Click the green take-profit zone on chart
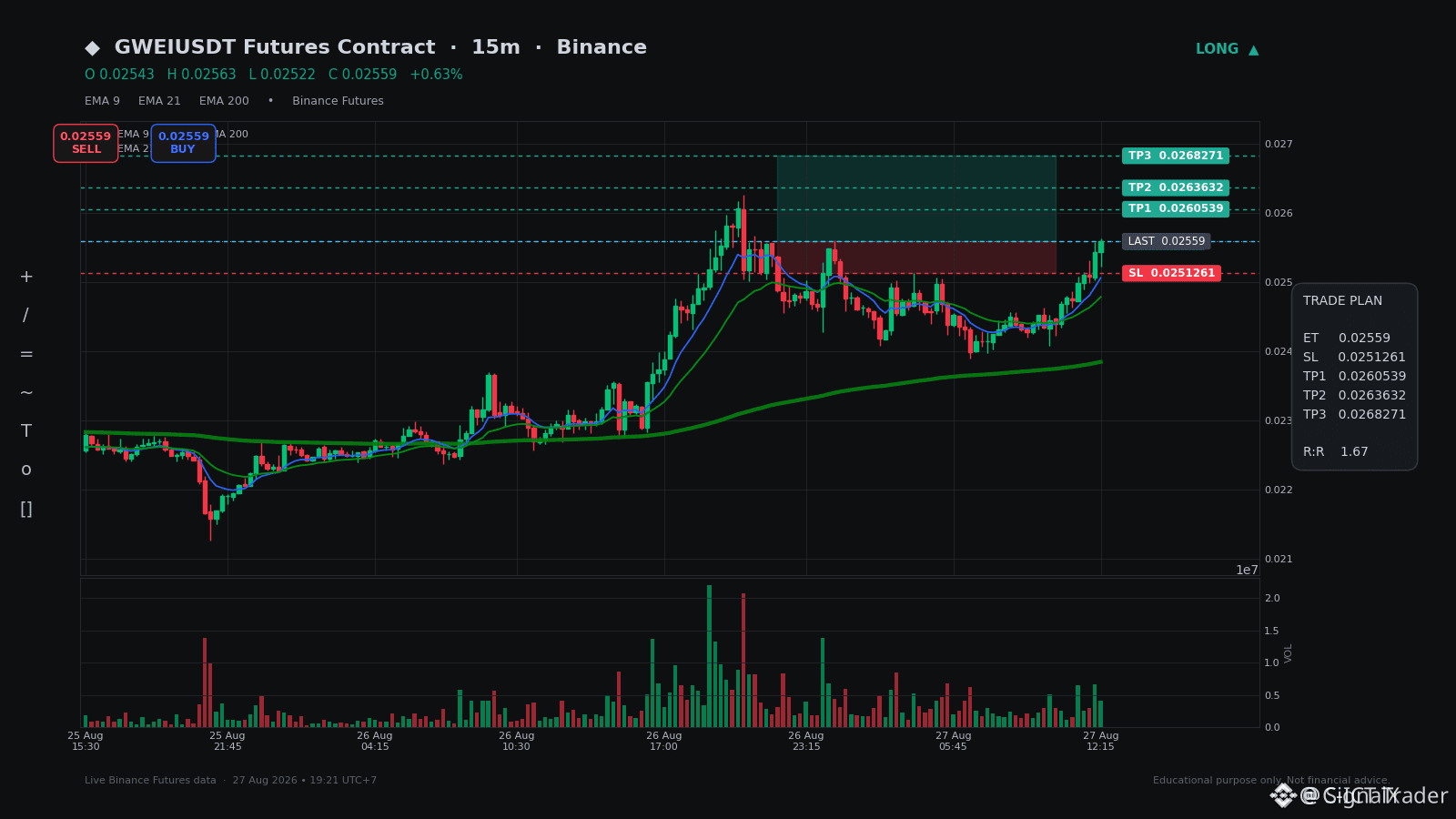Screen dimensions: 1456x819 pyautogui.click(x=916, y=198)
